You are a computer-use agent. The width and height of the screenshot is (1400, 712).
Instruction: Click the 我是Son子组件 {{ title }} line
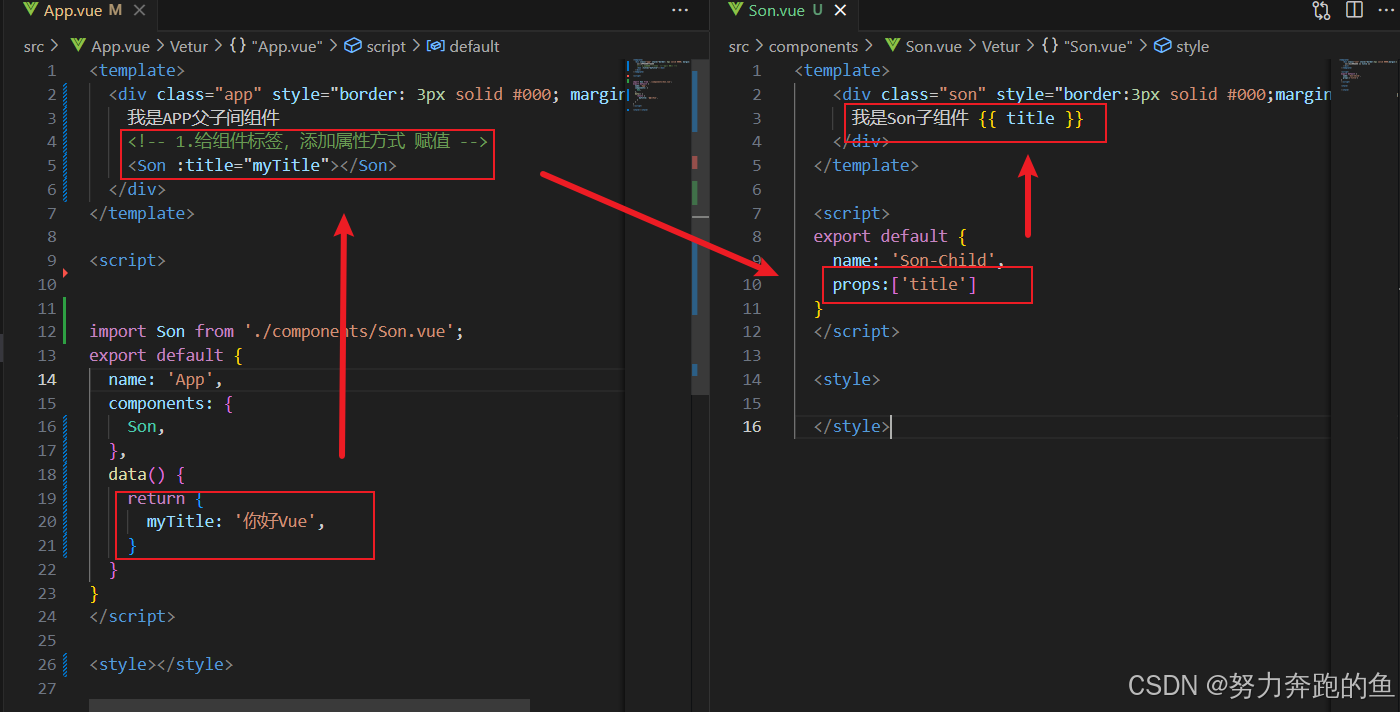[x=967, y=118]
